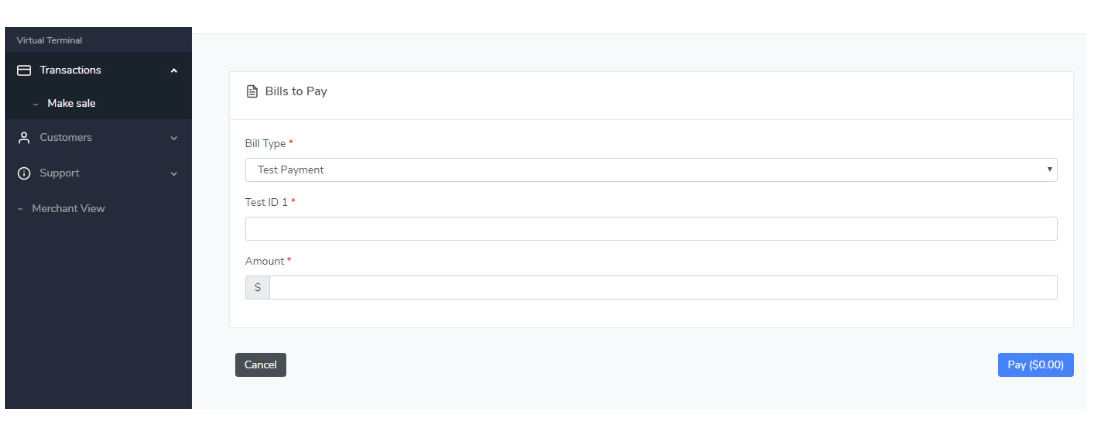The image size is (1108, 430).
Task: Expand the Customers chevron arrow
Action: (x=174, y=138)
